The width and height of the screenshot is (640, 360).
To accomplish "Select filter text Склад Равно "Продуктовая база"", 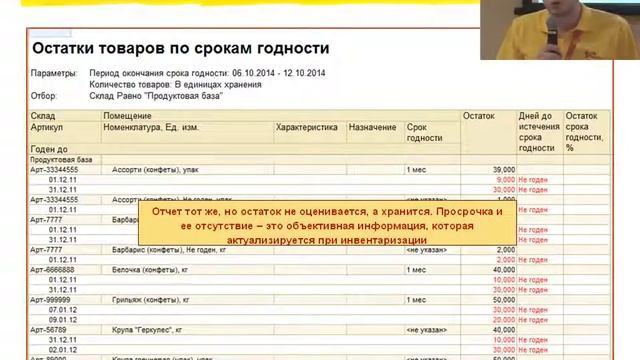I will (156, 96).
